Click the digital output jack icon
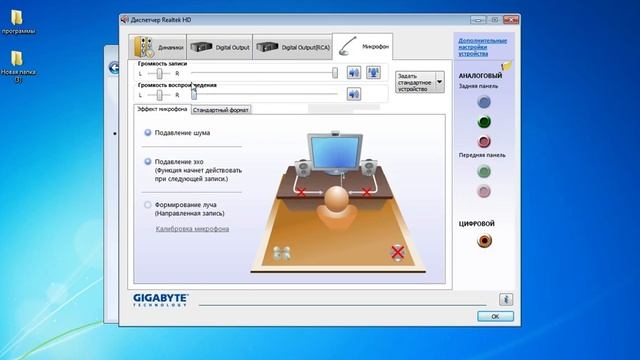 tap(484, 240)
